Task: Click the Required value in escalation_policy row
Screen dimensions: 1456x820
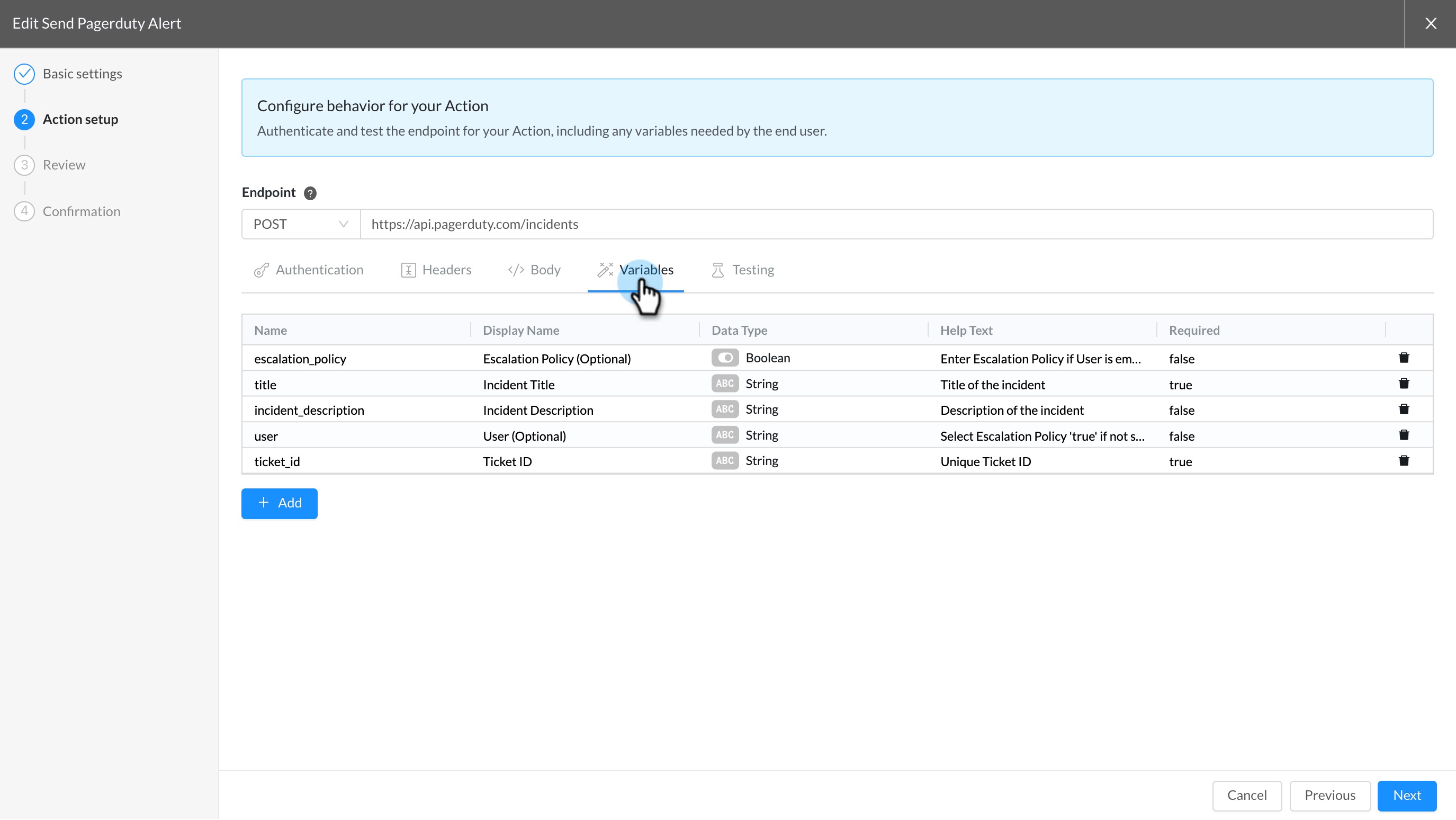Action: (x=1181, y=359)
